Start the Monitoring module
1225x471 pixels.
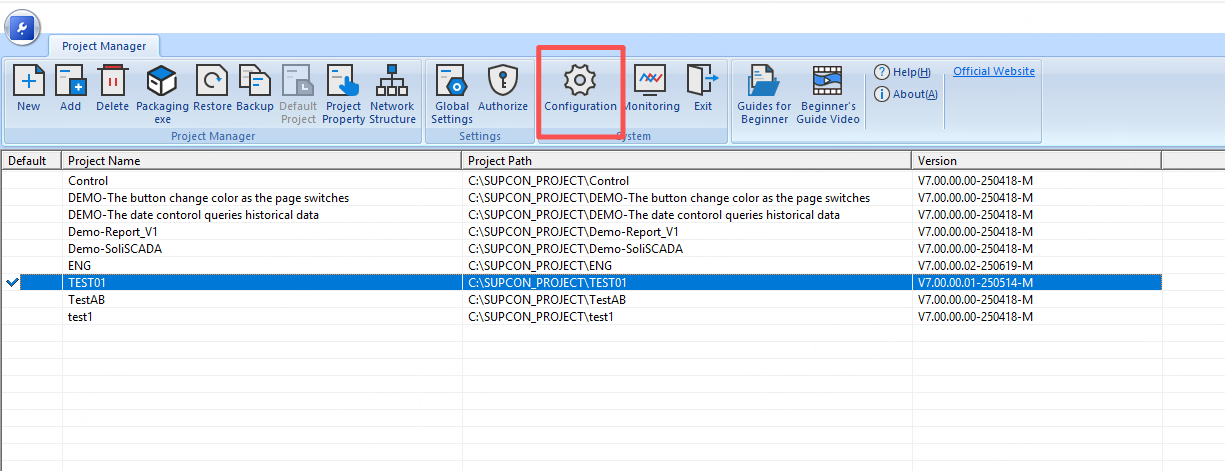pos(651,82)
